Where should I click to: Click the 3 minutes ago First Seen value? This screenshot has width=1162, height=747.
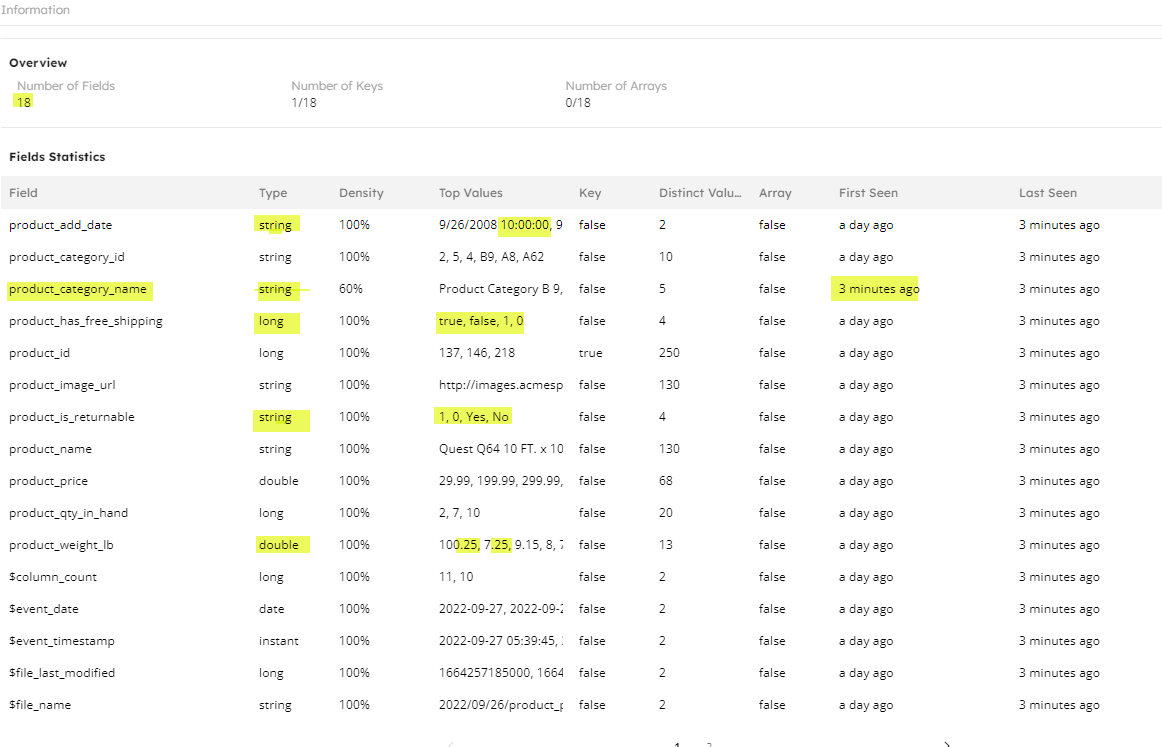[x=874, y=288]
